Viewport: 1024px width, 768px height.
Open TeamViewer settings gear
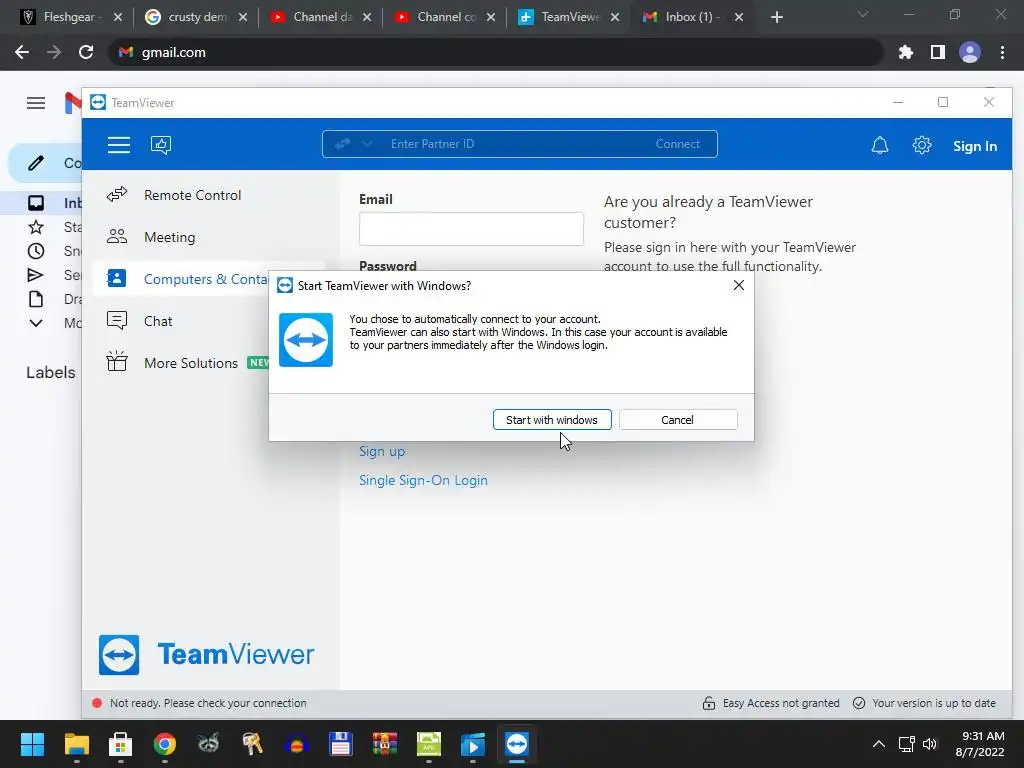coord(921,145)
